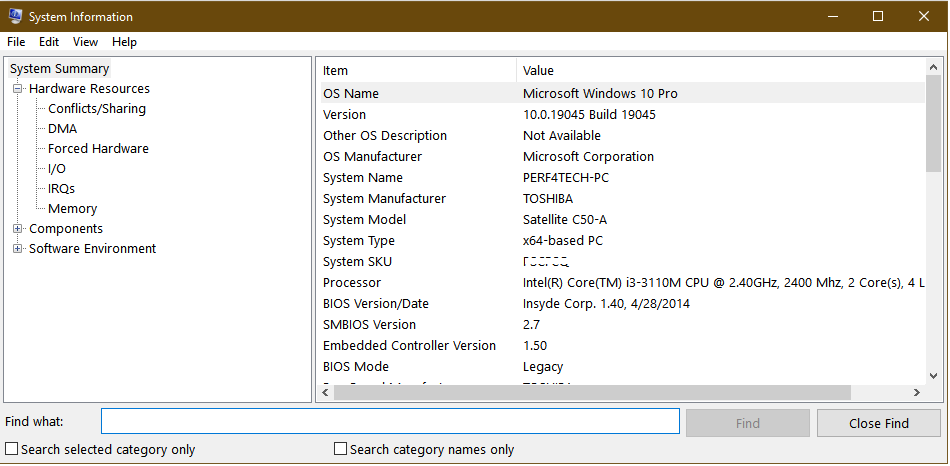950x466 pixels.
Task: Click the horizontal scrollbar left arrow
Action: click(x=325, y=393)
